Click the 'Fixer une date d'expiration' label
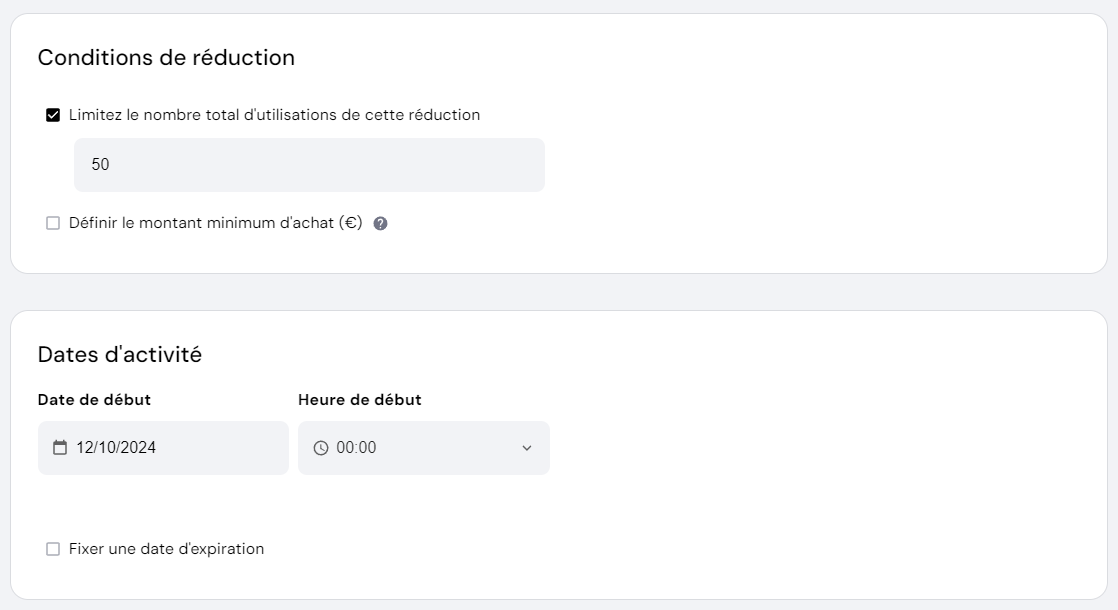The width and height of the screenshot is (1118, 610). pos(164,548)
